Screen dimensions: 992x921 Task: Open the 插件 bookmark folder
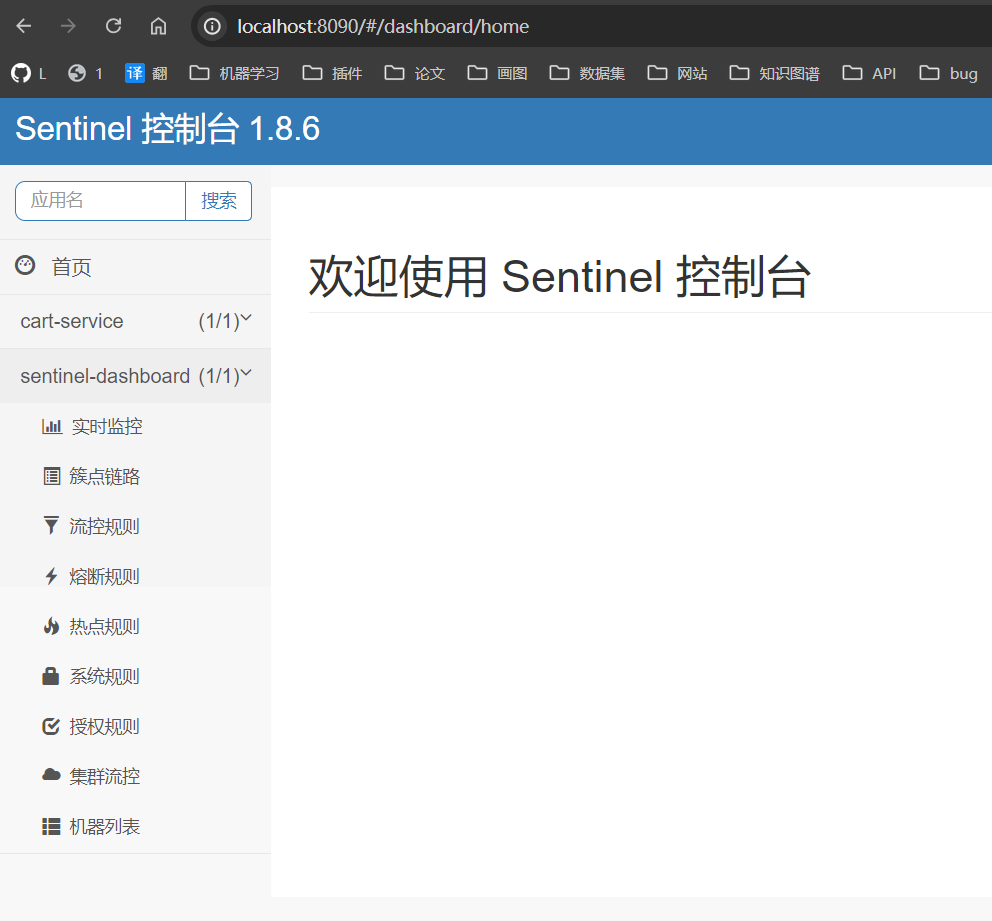point(332,73)
